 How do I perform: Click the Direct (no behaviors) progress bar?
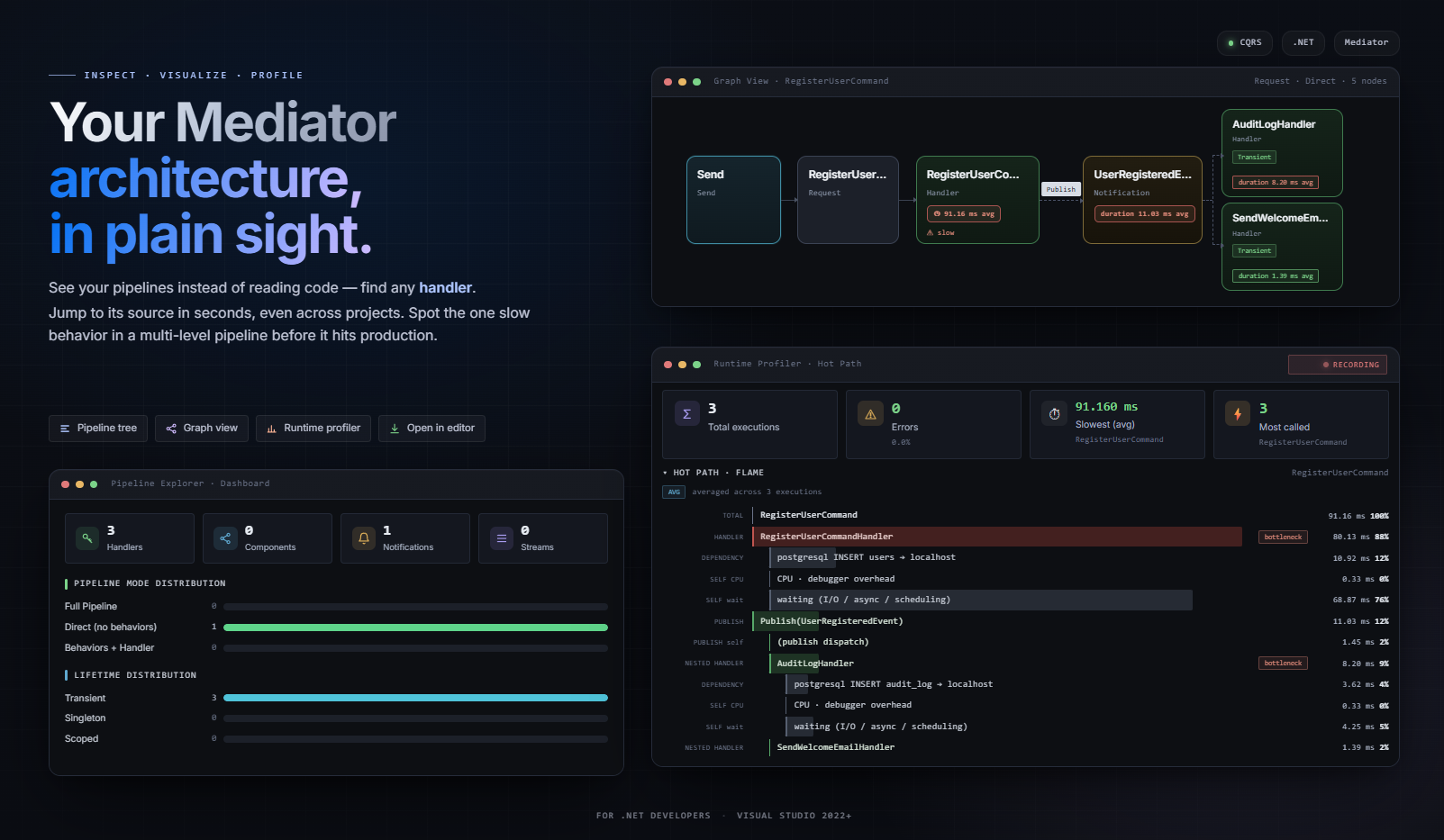click(415, 628)
